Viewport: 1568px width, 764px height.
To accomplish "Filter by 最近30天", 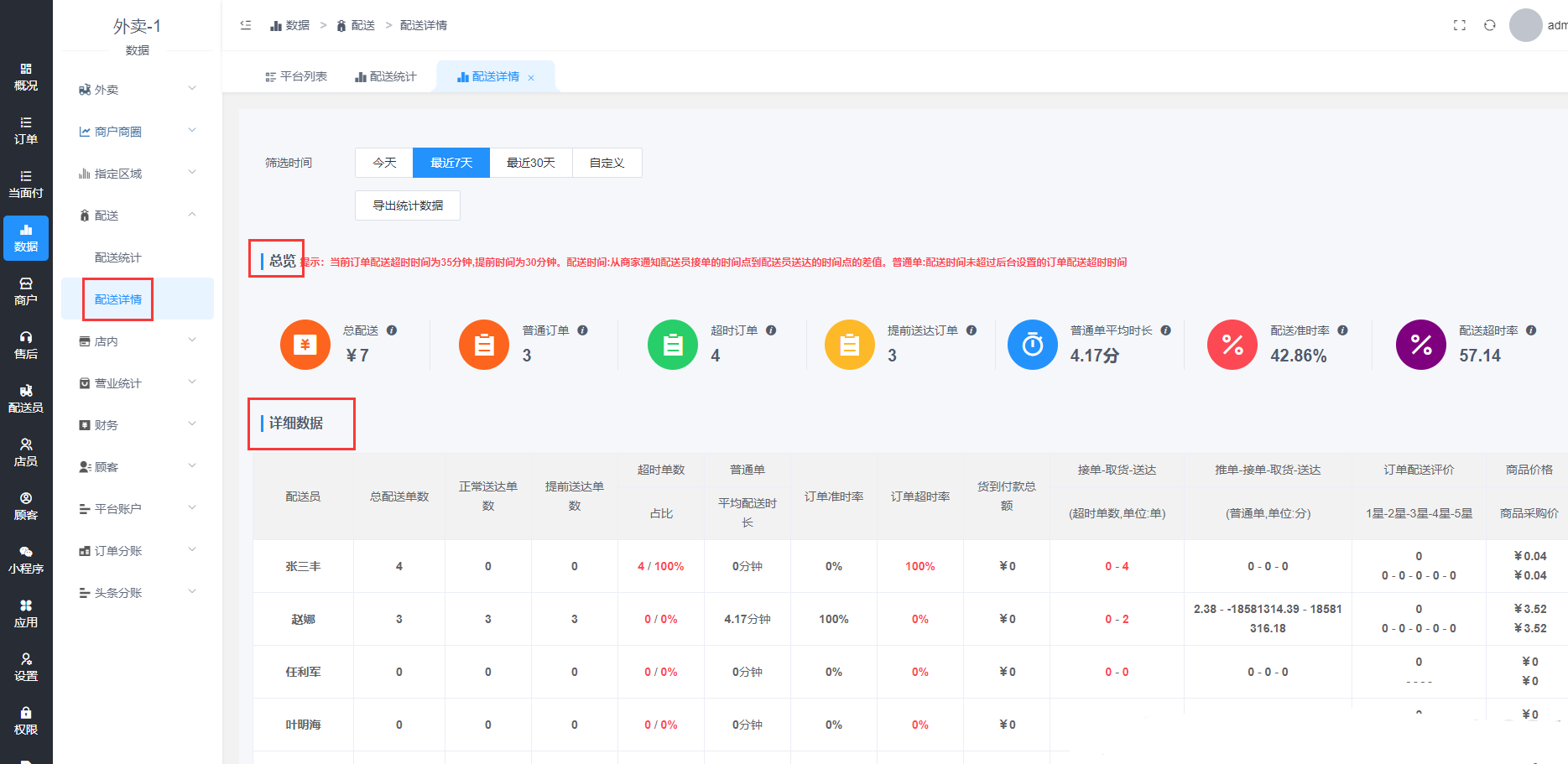I will tap(531, 163).
